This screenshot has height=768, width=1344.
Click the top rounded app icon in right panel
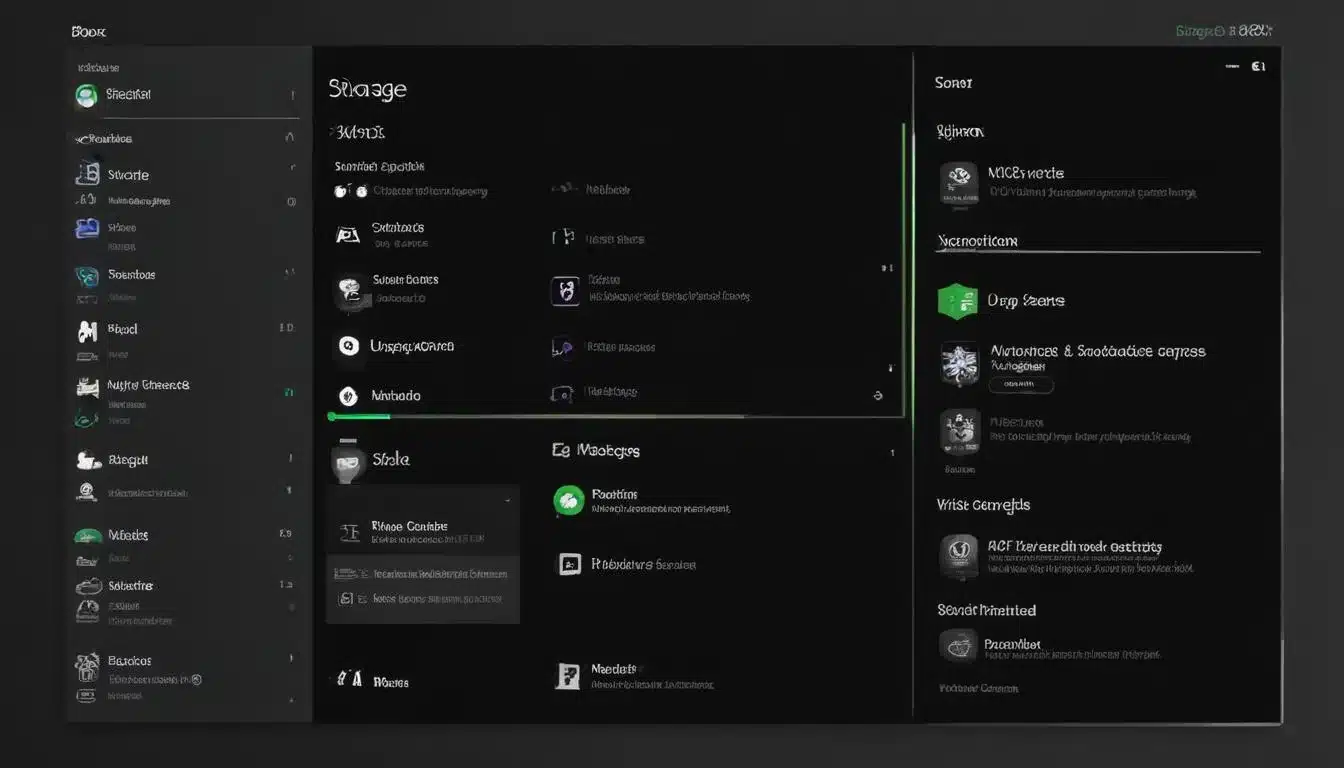tap(958, 182)
